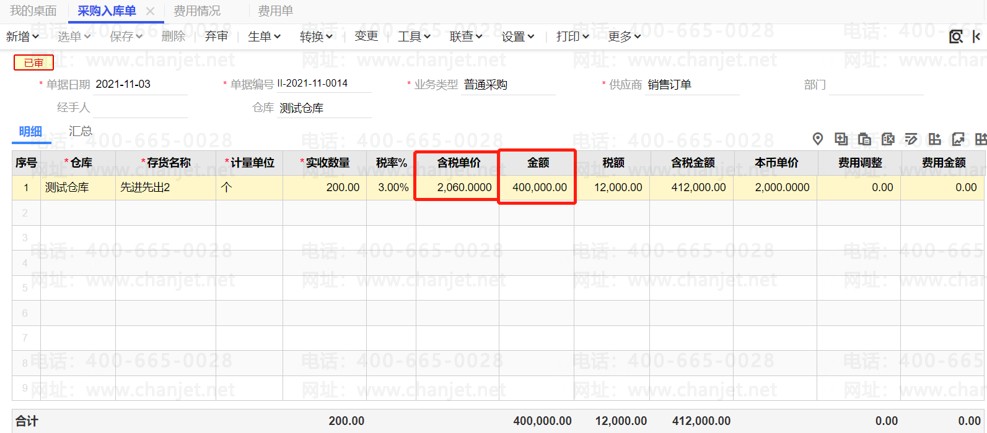
Task: Click the 已审 status stamp
Action: [x=34, y=62]
